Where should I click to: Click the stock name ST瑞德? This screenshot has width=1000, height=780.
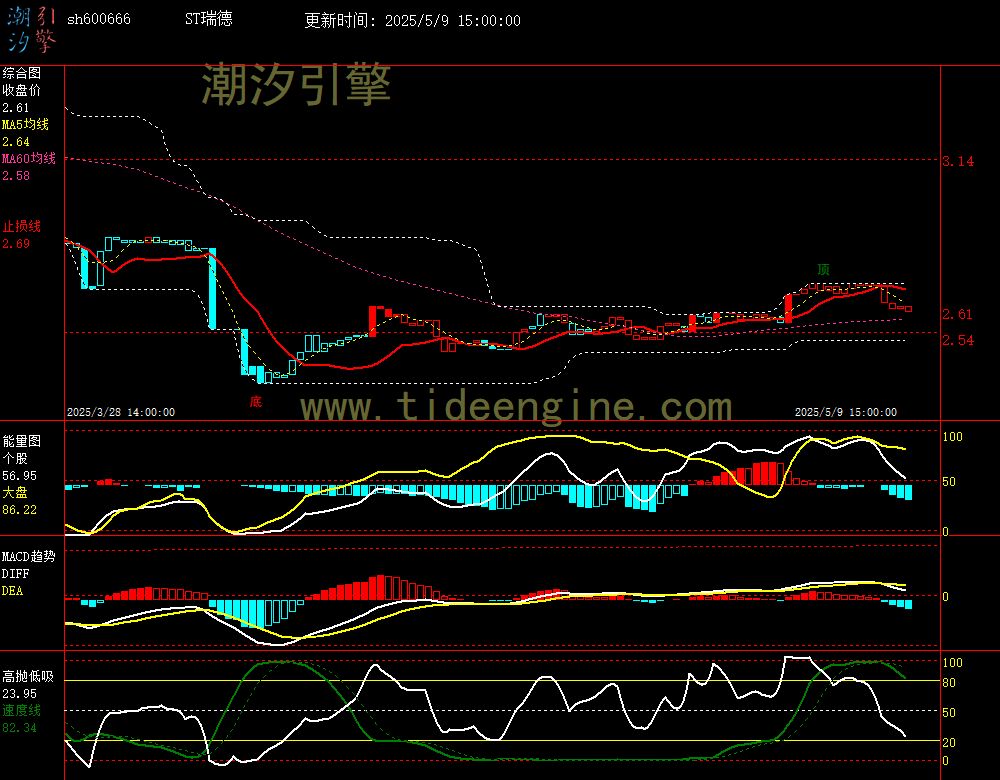pos(209,19)
